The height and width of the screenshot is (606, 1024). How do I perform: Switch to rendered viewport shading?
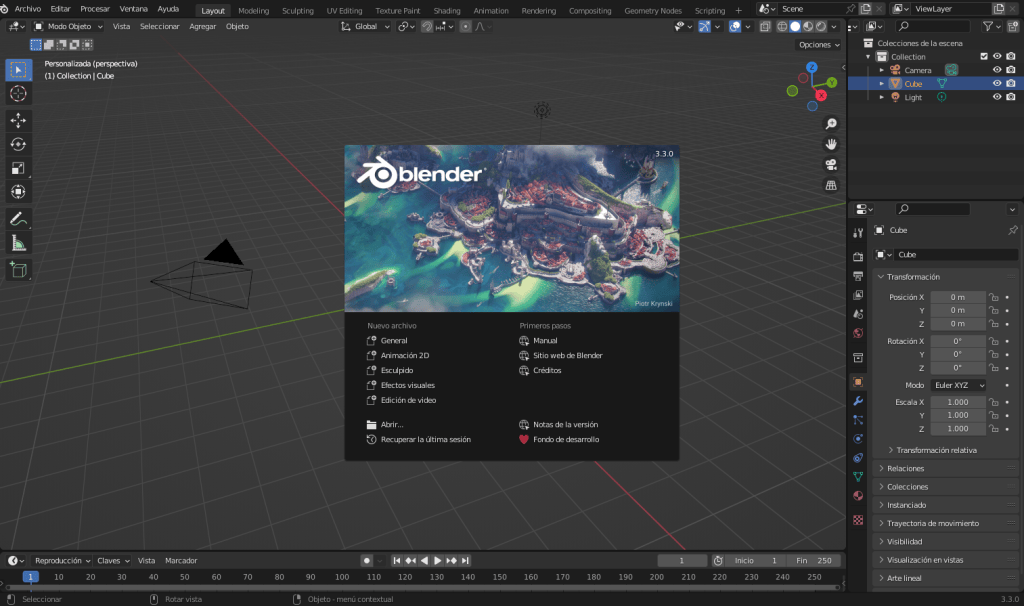[821, 27]
